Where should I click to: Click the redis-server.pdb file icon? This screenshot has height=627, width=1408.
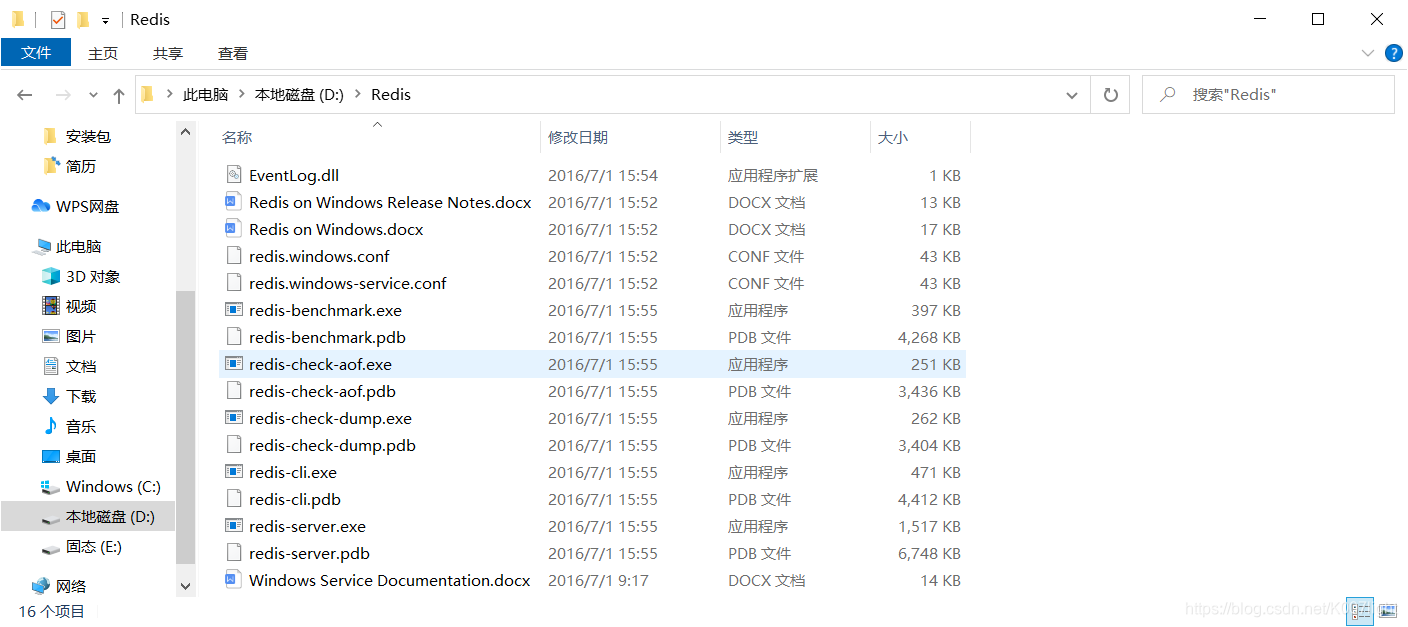click(x=234, y=553)
